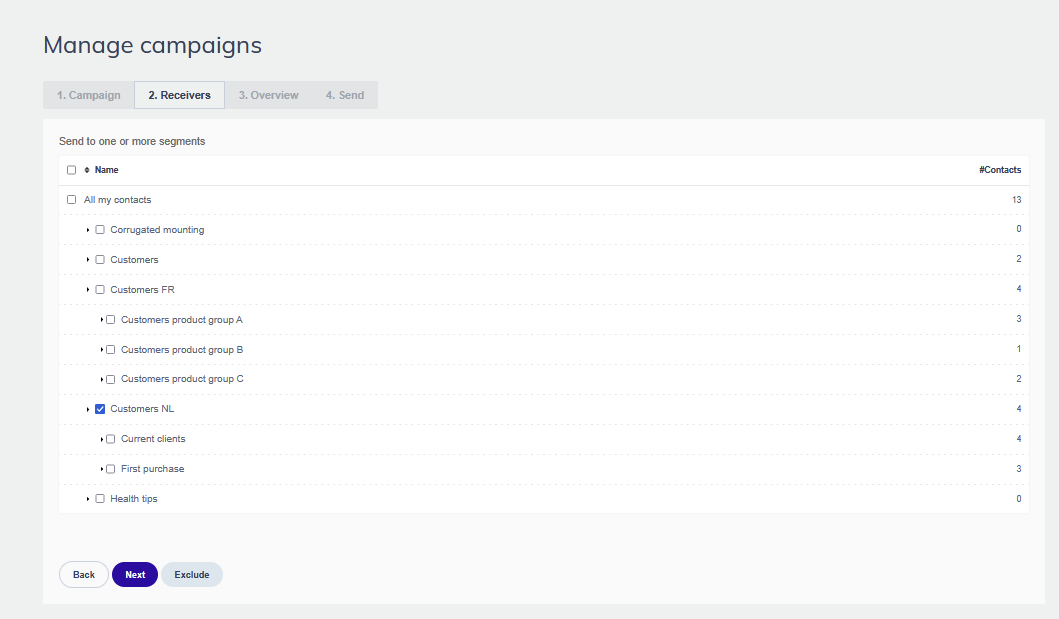Uncheck the Customers NL checkbox
1059x619 pixels.
pyautogui.click(x=100, y=409)
